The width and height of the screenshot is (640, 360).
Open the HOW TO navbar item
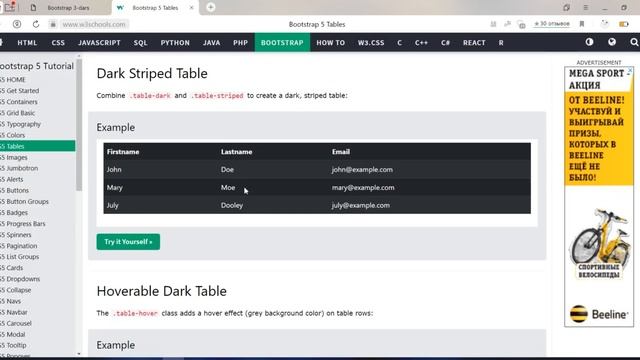331,42
